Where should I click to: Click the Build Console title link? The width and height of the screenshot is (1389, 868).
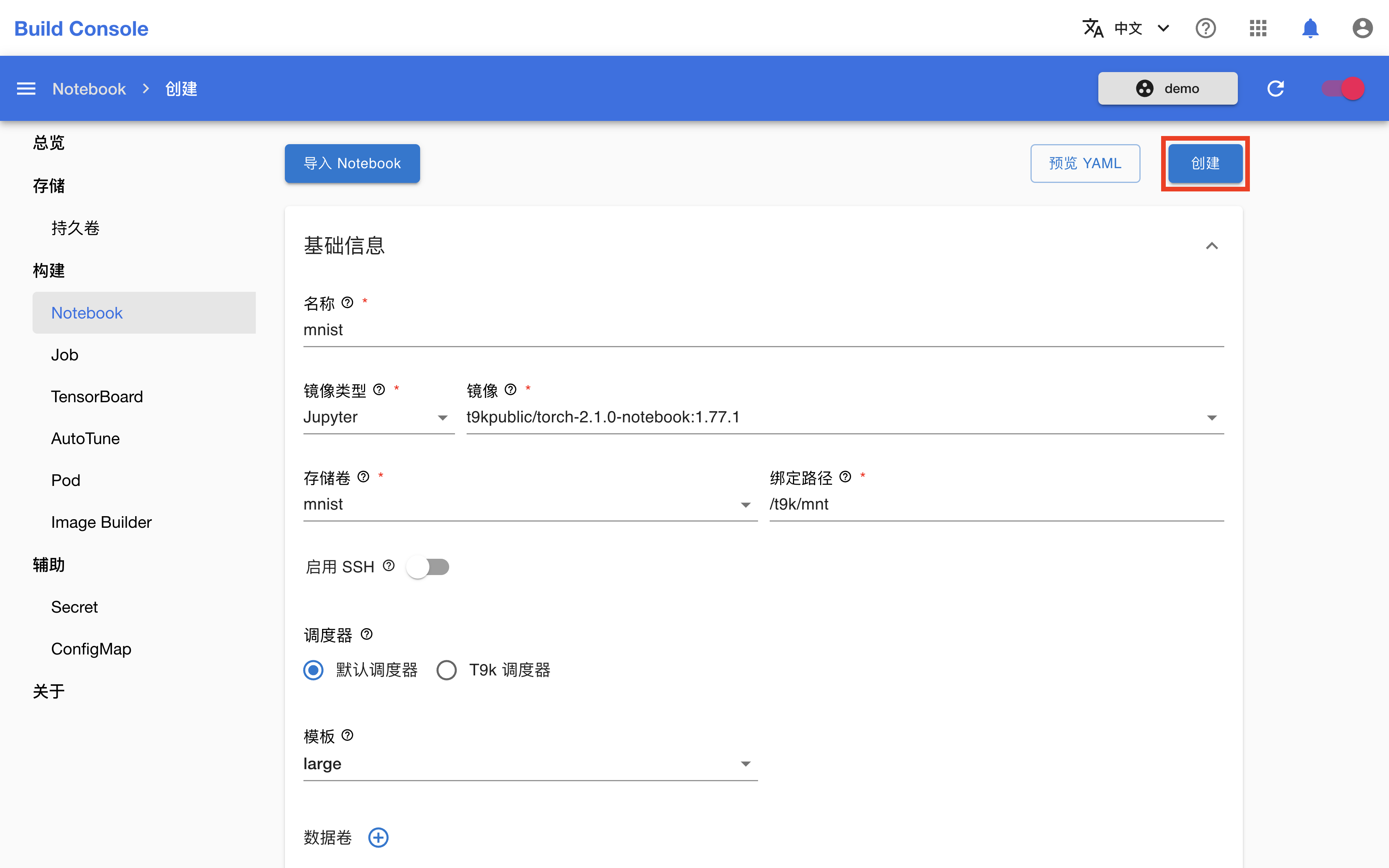[x=81, y=28]
